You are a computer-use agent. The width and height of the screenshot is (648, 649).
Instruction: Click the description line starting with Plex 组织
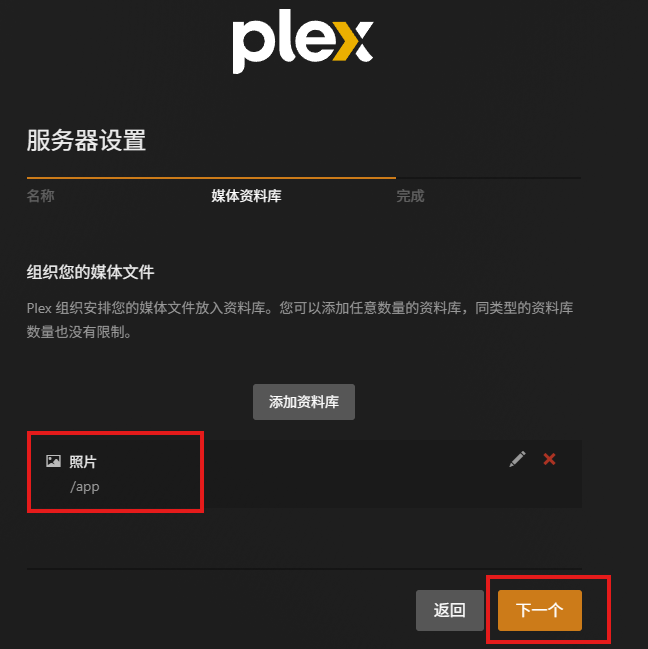tap(300, 308)
